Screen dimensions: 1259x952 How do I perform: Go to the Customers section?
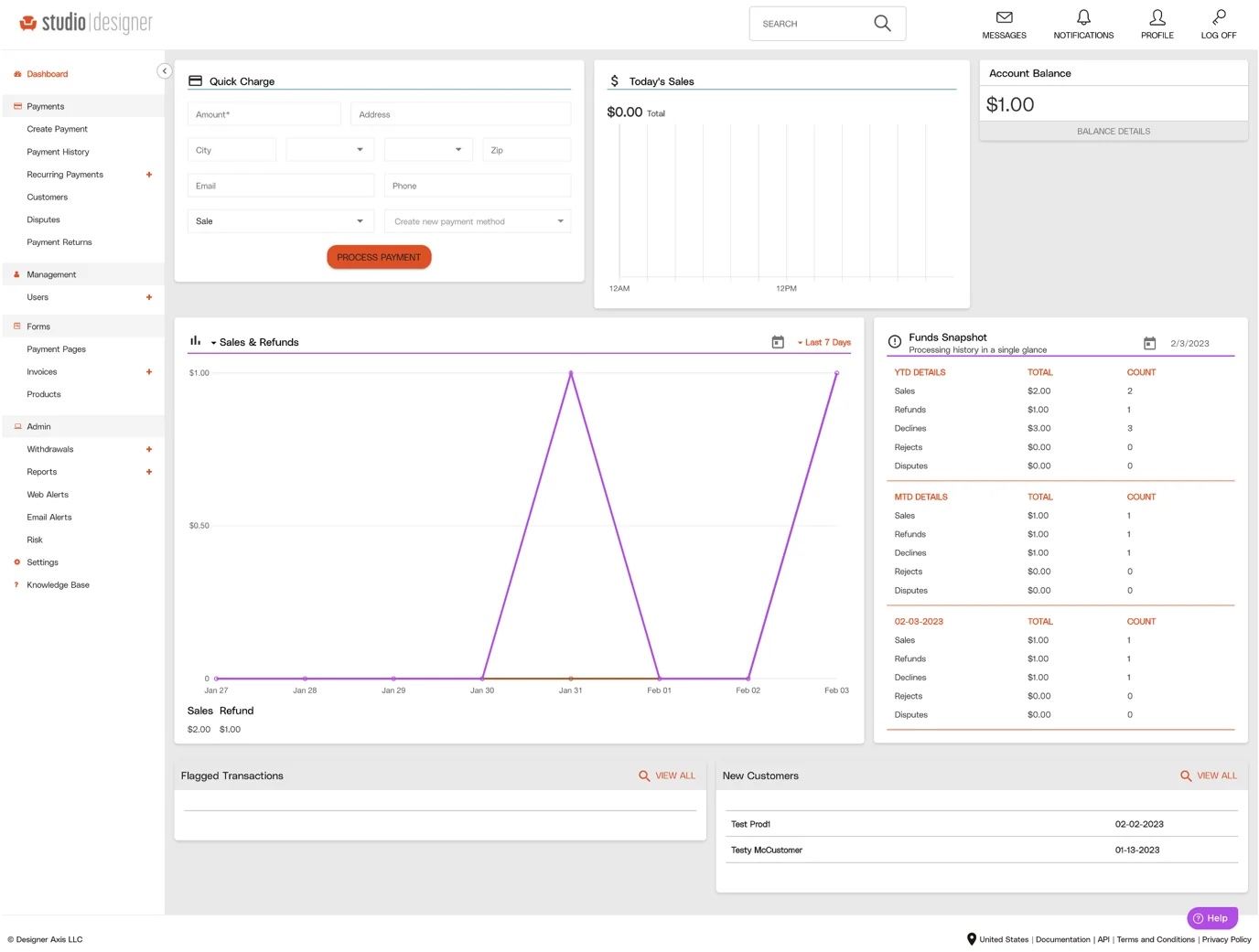tap(47, 197)
